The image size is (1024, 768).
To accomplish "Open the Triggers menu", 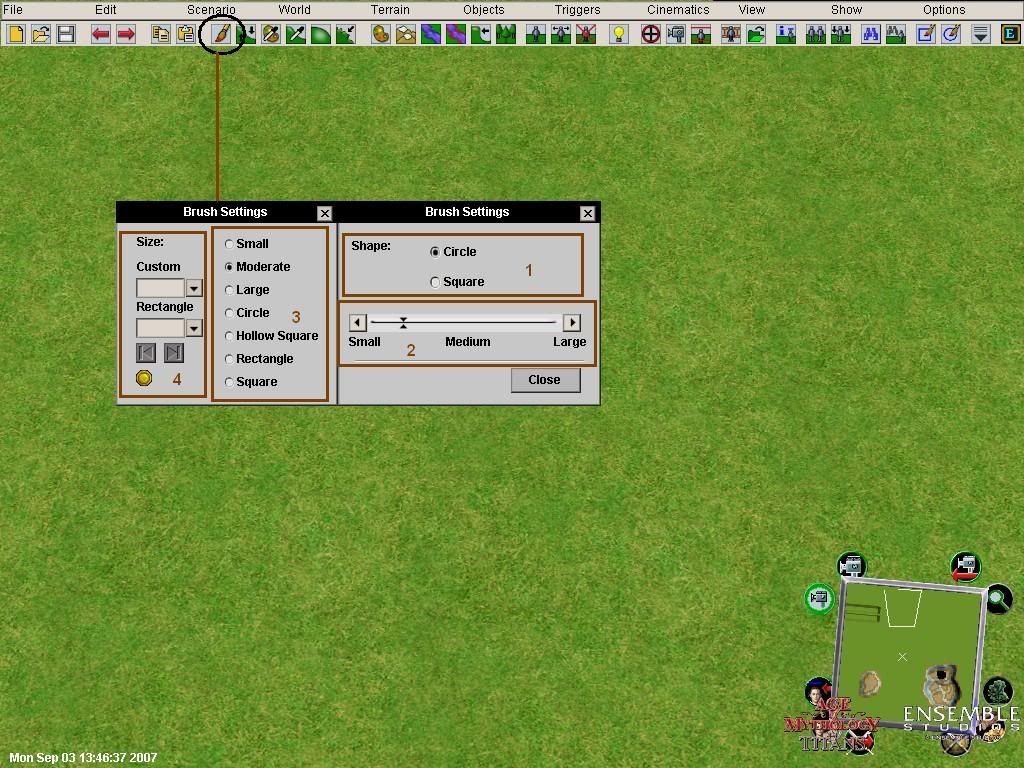I will tap(577, 10).
